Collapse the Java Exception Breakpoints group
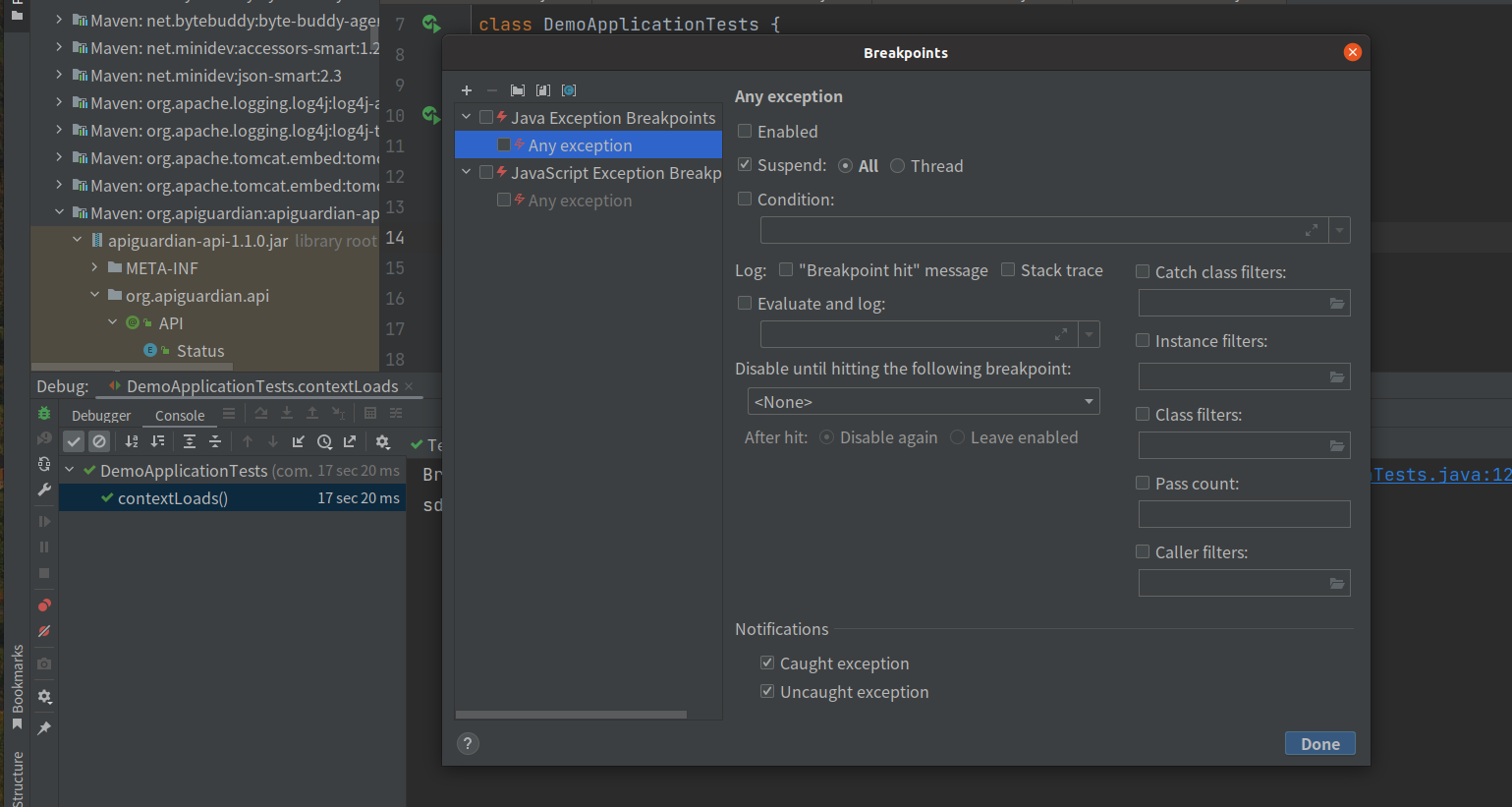The height and width of the screenshot is (807, 1512). (x=467, y=118)
